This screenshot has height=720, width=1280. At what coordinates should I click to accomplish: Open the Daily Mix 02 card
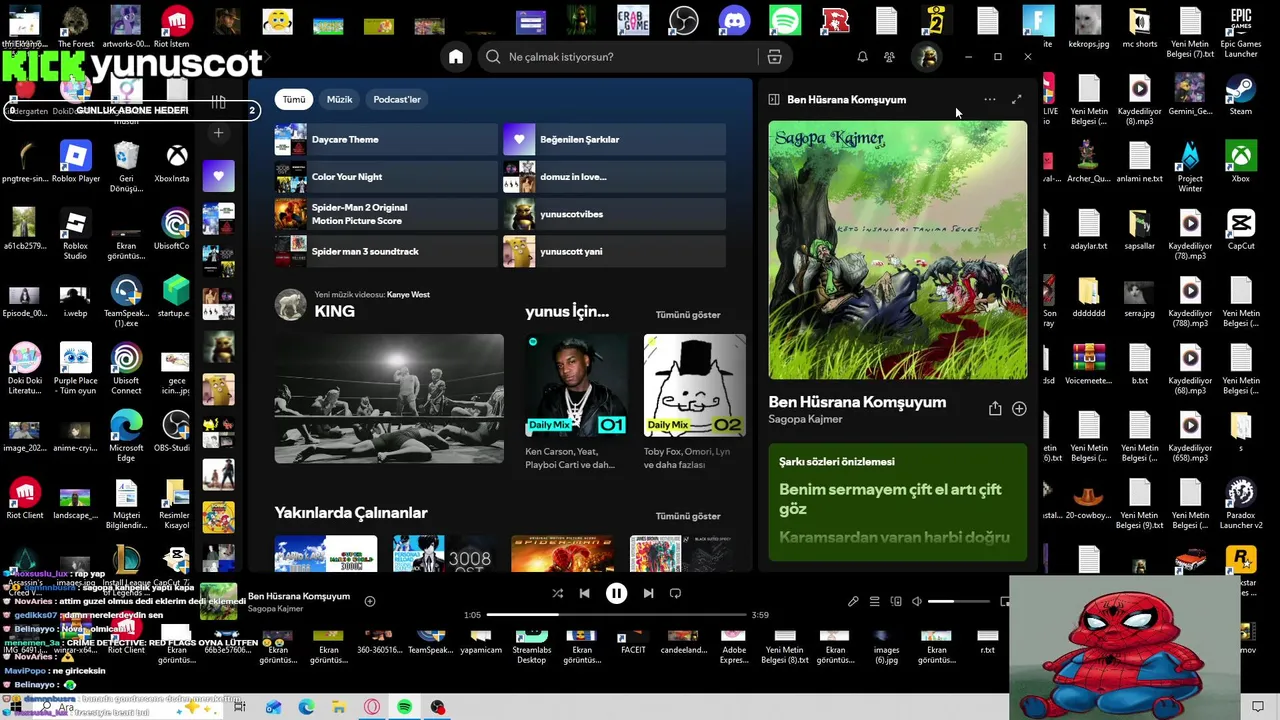(x=694, y=402)
